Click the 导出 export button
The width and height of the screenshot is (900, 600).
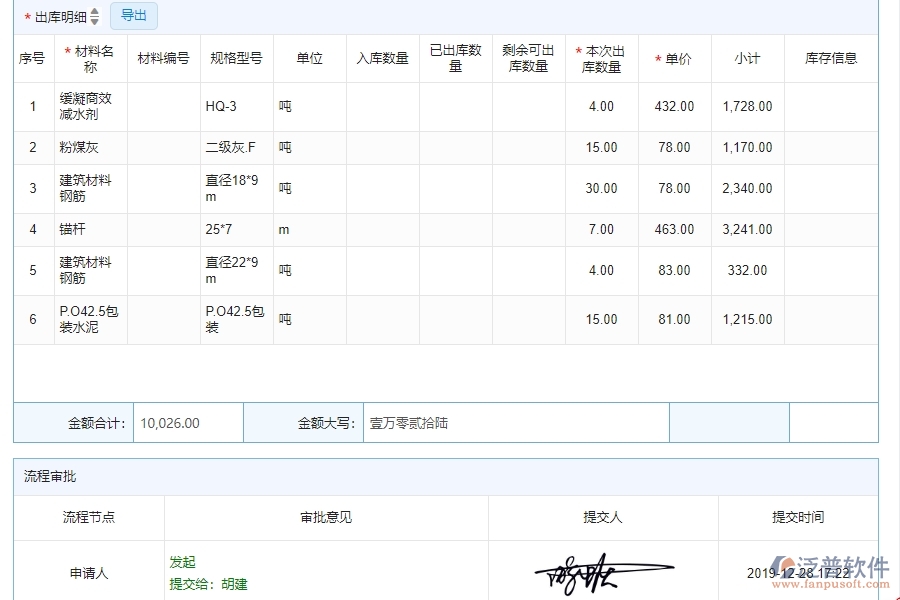tap(133, 15)
